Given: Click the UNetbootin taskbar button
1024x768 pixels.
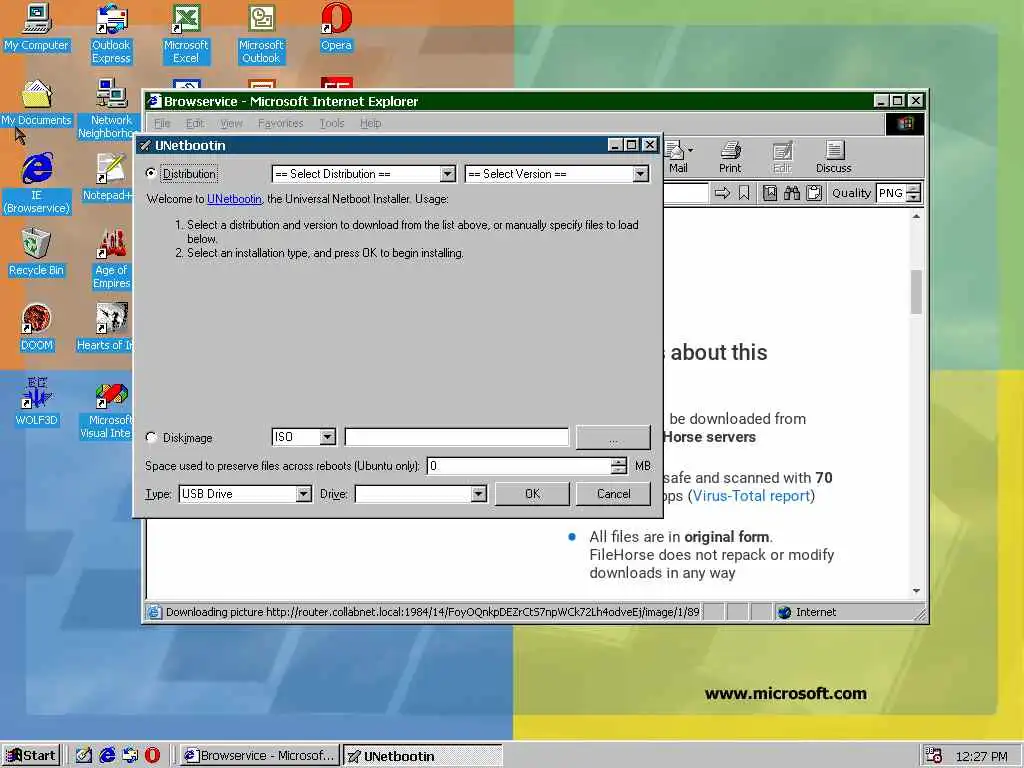Looking at the screenshot, I should click(423, 756).
